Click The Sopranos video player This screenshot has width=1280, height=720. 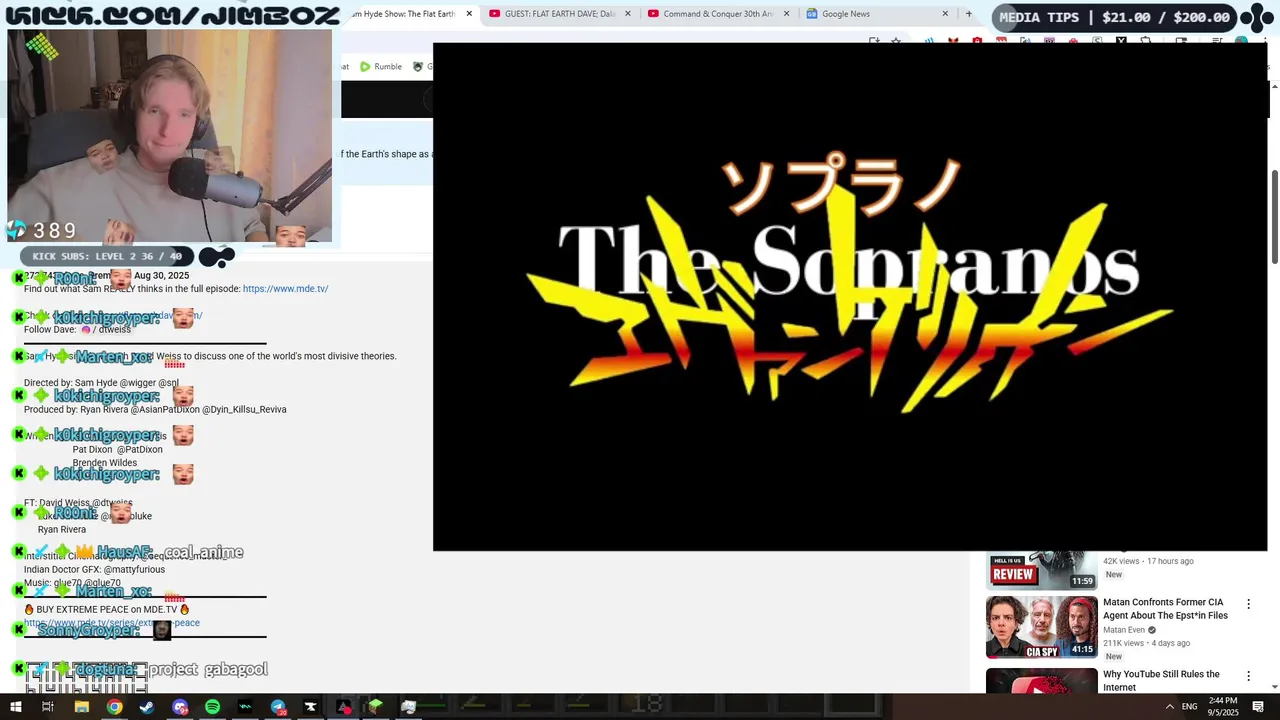(x=850, y=297)
